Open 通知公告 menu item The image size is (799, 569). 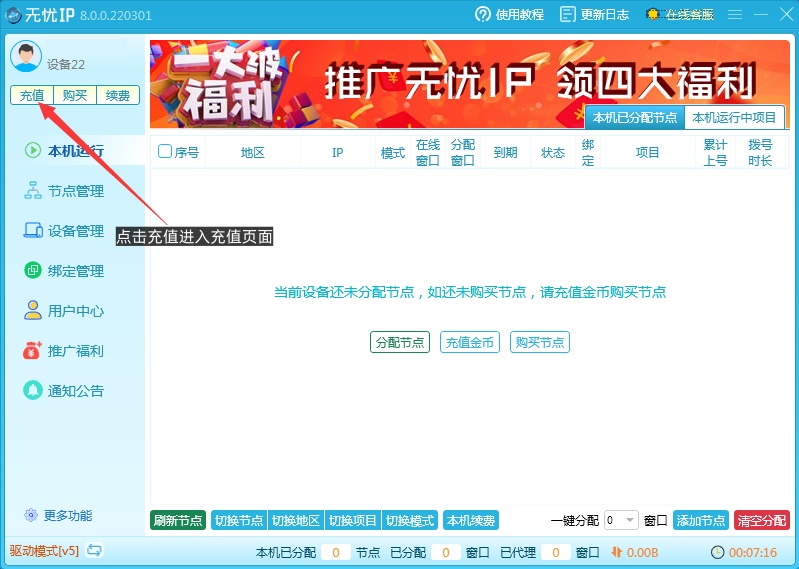[x=75, y=391]
